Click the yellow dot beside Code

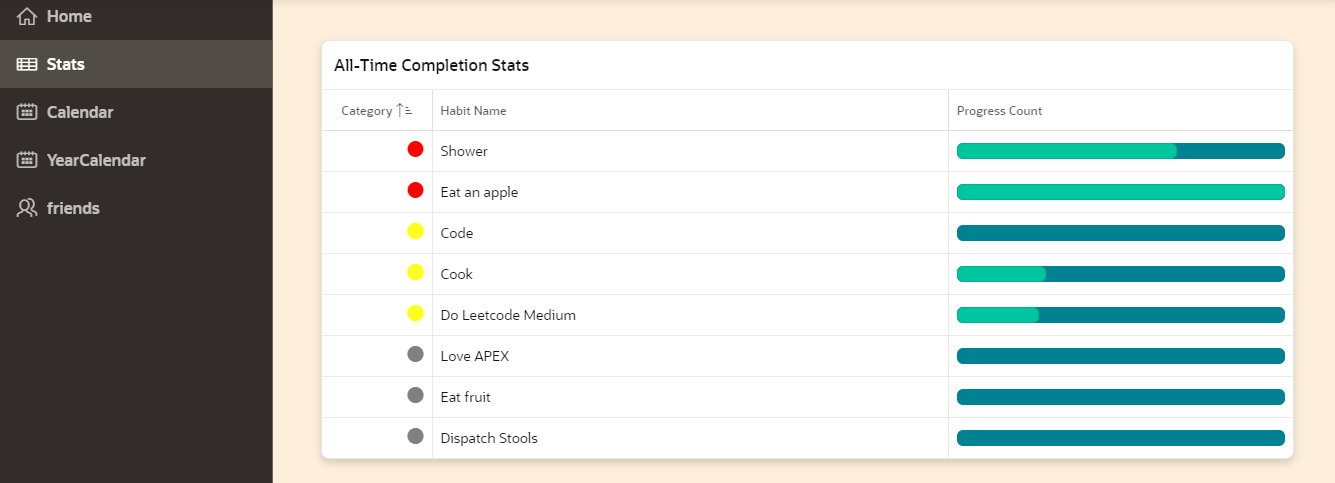(x=415, y=232)
